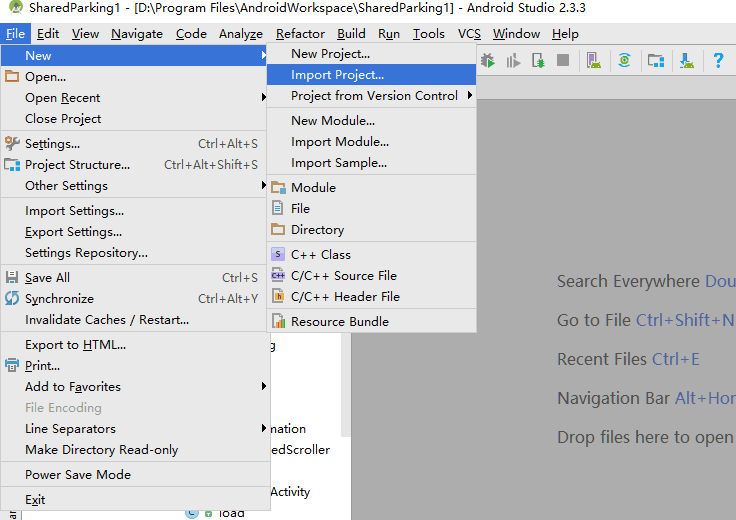Choose Export Settings... entry
Image resolution: width=736 pixels, height=520 pixels.
[134, 232]
